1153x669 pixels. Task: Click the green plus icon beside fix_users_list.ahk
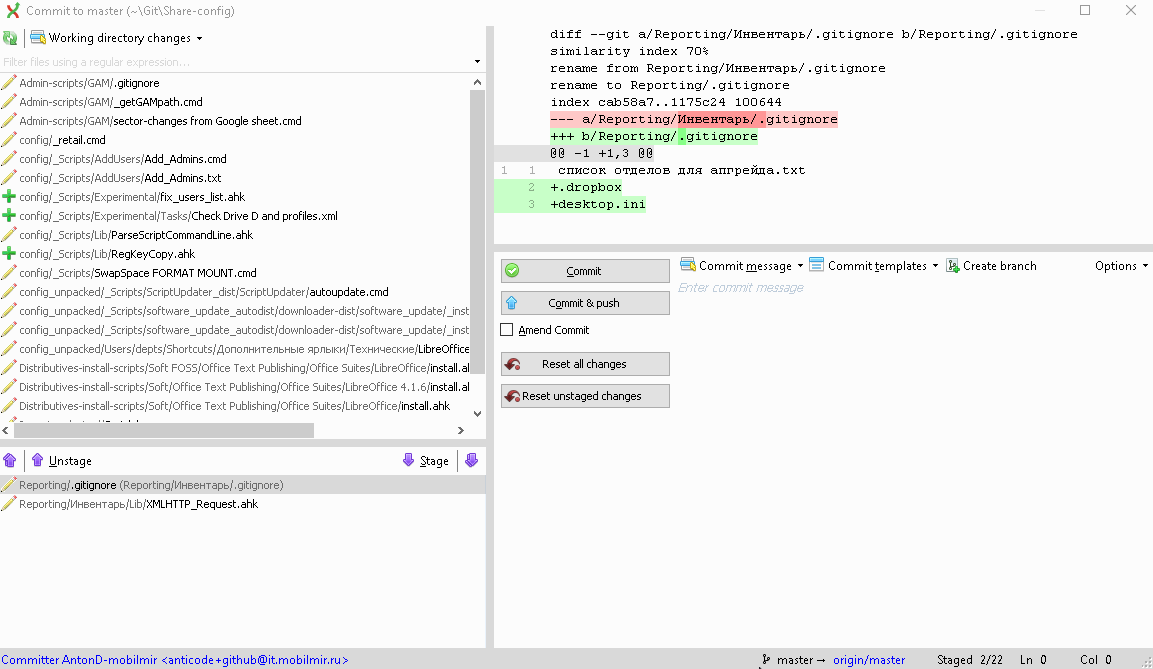point(9,197)
